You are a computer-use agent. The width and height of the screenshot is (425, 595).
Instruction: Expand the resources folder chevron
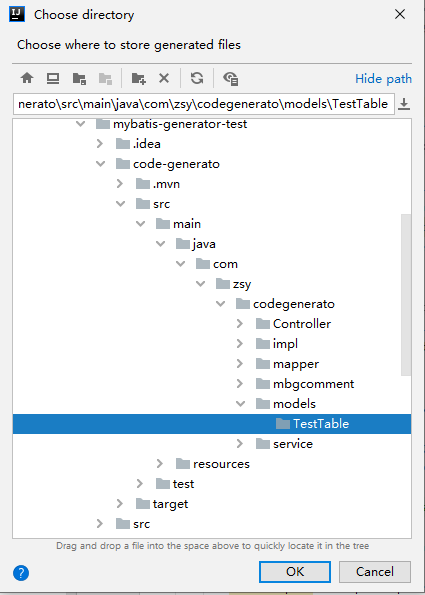160,464
